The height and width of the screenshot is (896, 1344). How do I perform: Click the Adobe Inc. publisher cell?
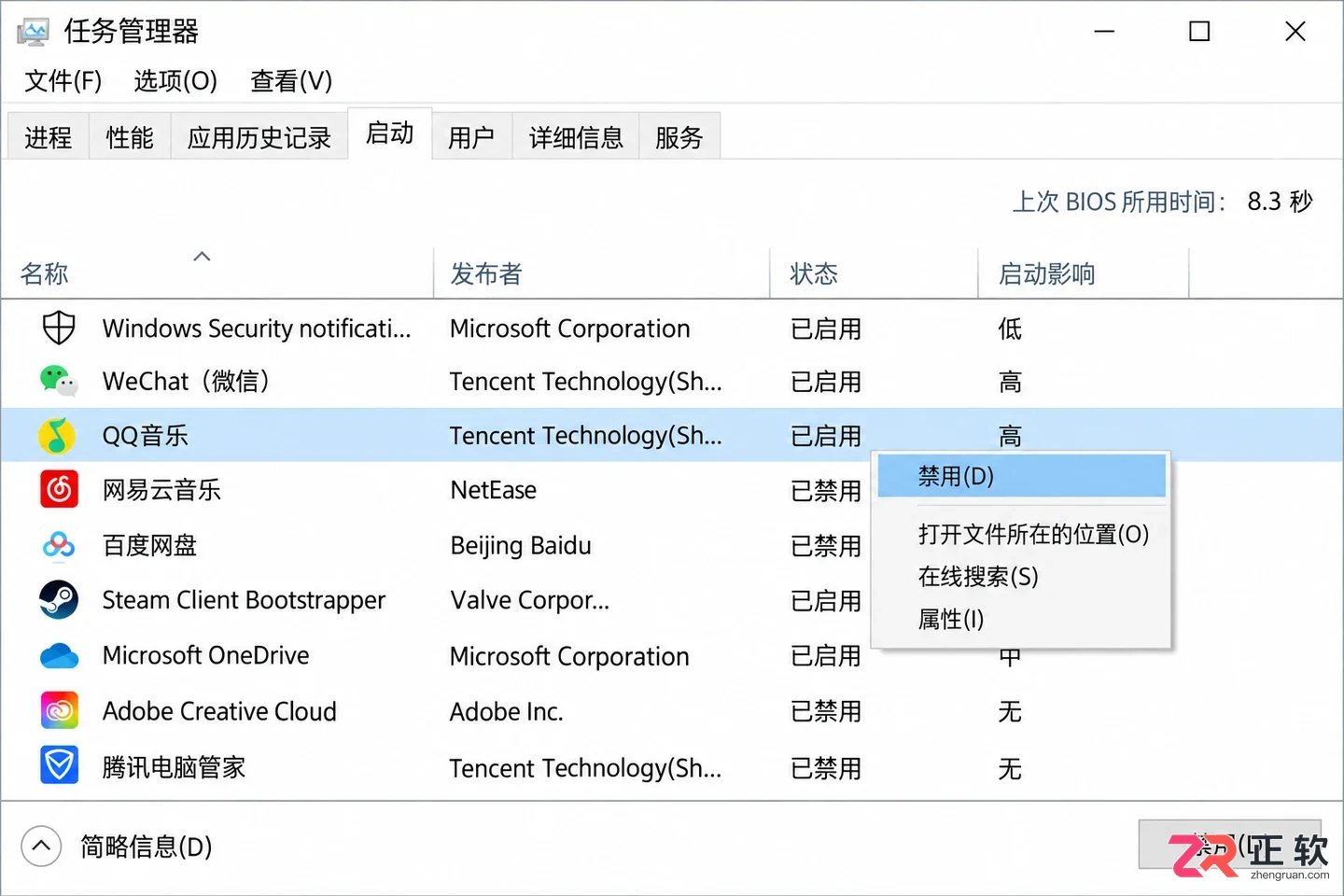click(507, 712)
